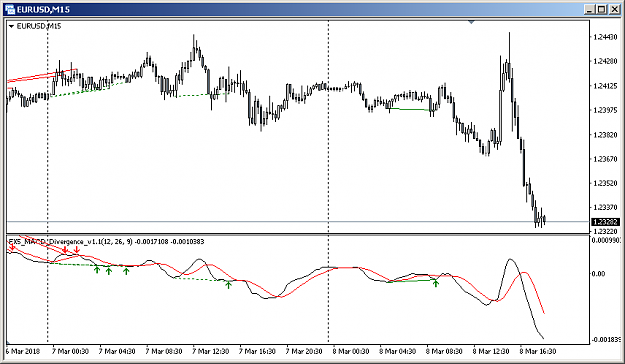This screenshot has height=364, width=625.
Task: Click the 0.00 level on indicator scale
Action: pos(598,273)
